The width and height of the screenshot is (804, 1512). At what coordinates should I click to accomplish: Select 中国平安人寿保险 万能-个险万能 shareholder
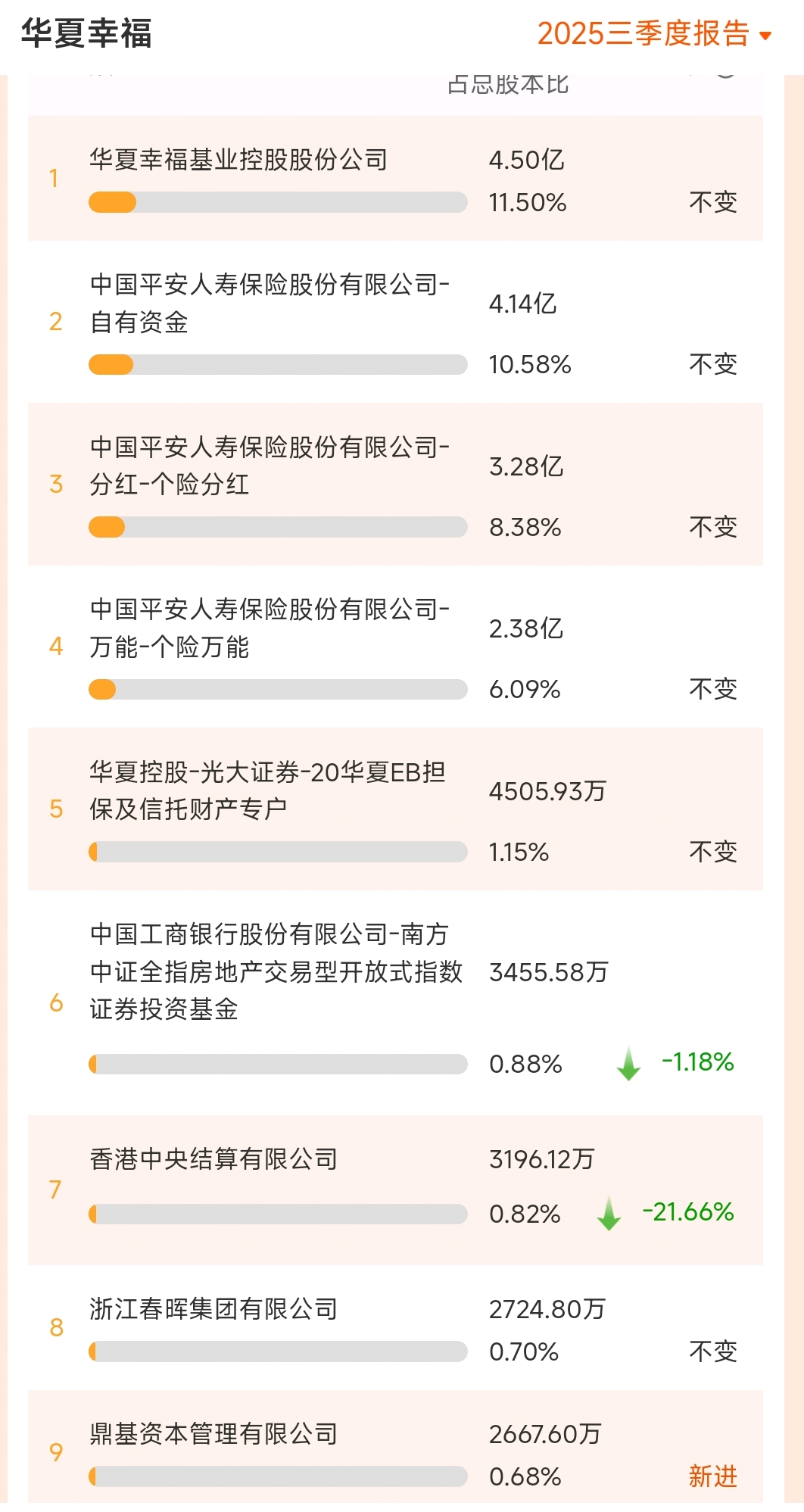point(270,628)
